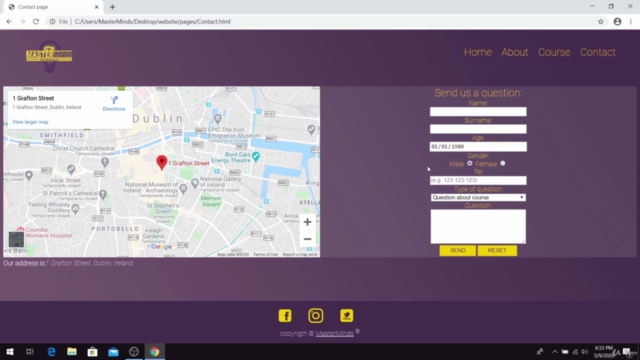Image resolution: width=640 pixels, height=360 pixels.
Task: Click the Tel input field
Action: click(x=478, y=180)
